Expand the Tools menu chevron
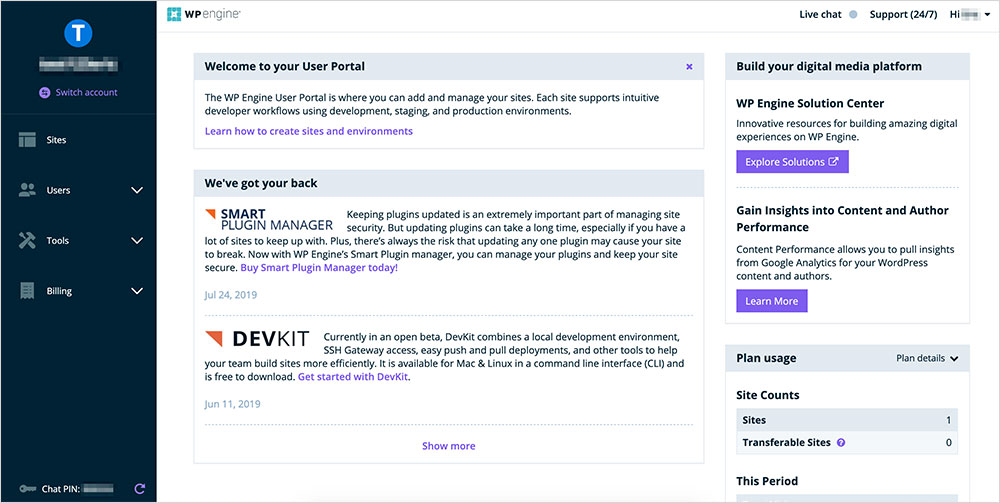This screenshot has width=1000, height=503. [x=138, y=241]
